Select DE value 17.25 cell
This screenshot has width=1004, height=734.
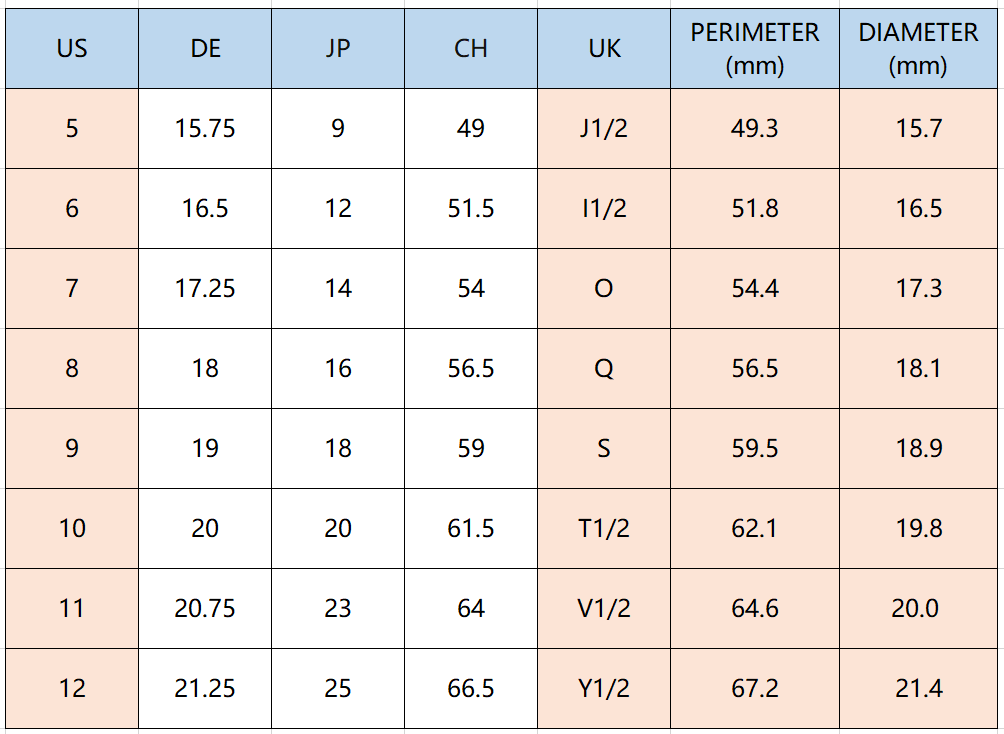(205, 288)
